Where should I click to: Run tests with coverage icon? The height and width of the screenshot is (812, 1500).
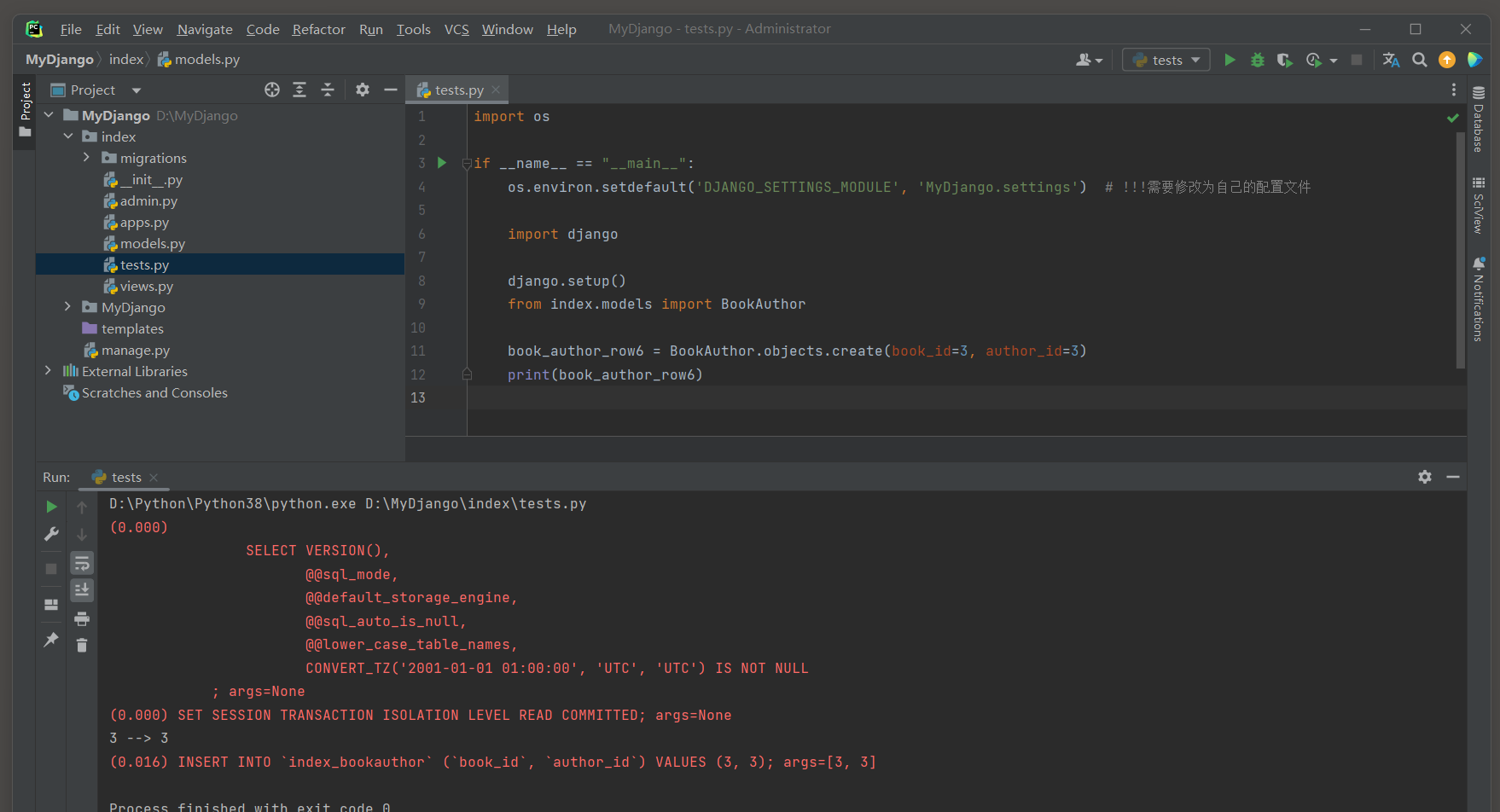1284,60
